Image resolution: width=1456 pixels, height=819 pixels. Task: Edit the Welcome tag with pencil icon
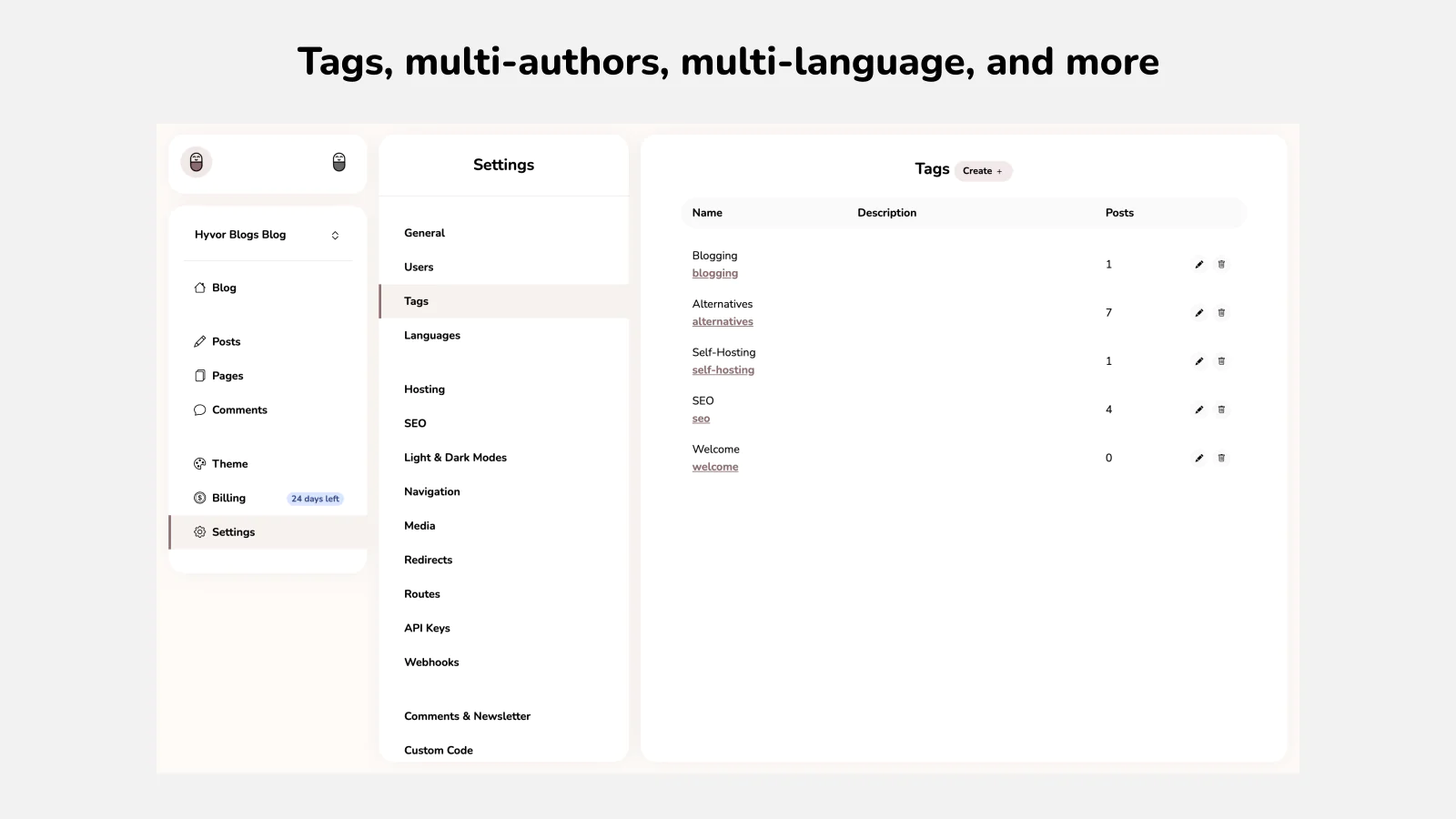pyautogui.click(x=1198, y=458)
